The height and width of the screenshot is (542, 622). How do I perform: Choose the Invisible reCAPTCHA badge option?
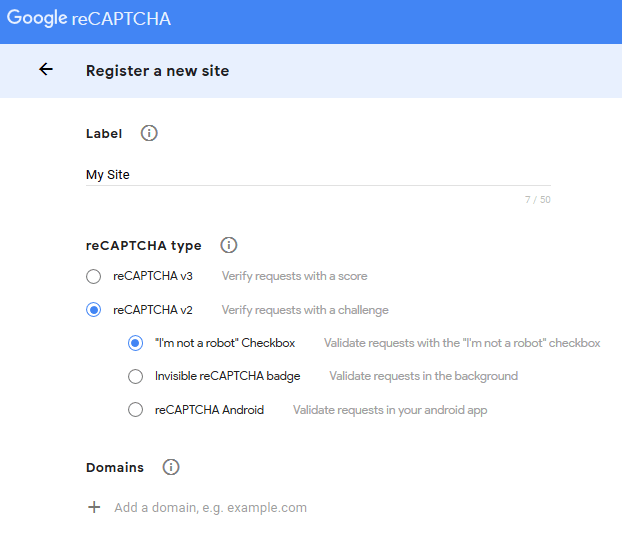(135, 376)
